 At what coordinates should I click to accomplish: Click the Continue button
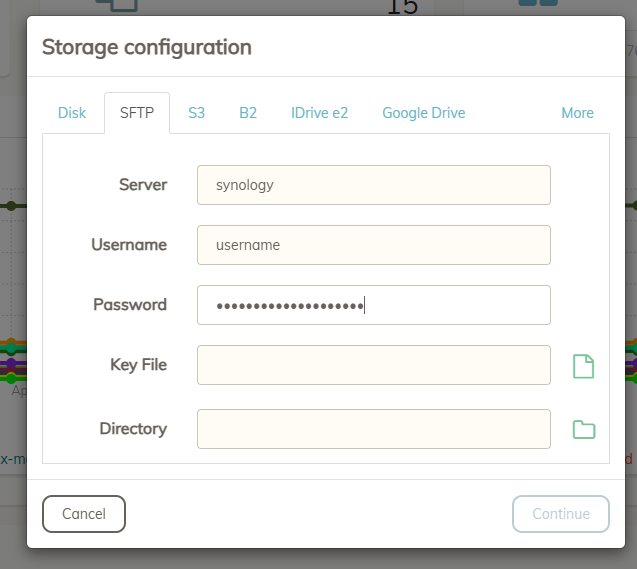(x=560, y=514)
